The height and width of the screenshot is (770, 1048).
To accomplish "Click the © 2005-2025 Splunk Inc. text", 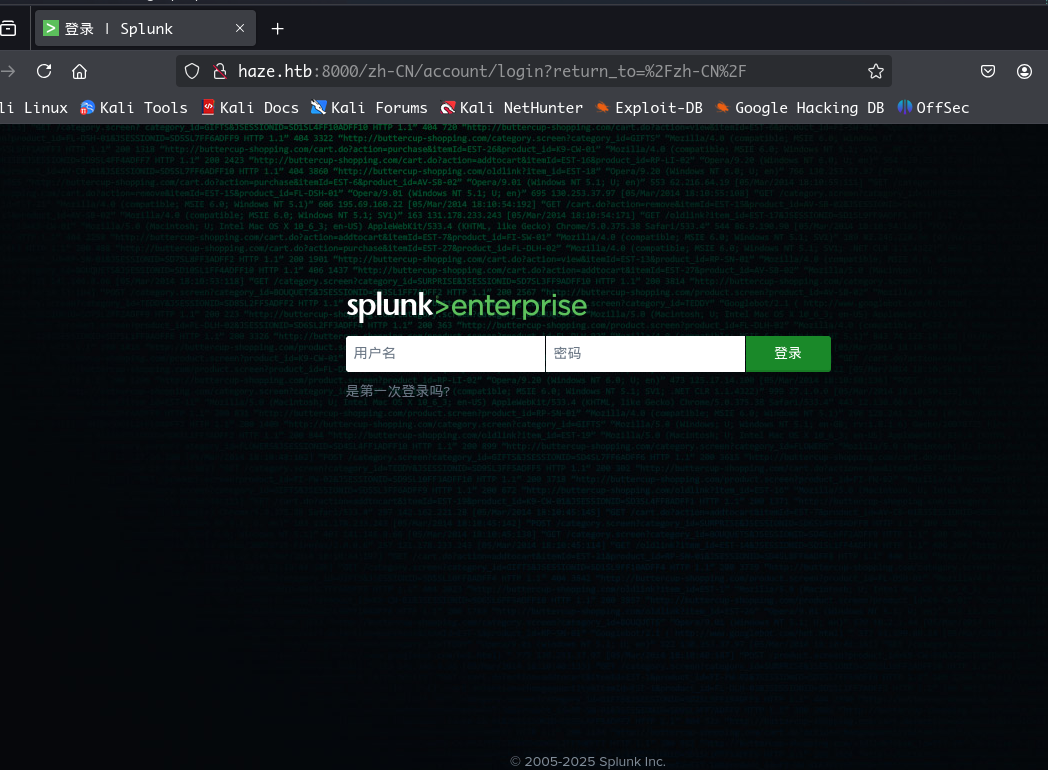I will click(x=587, y=761).
